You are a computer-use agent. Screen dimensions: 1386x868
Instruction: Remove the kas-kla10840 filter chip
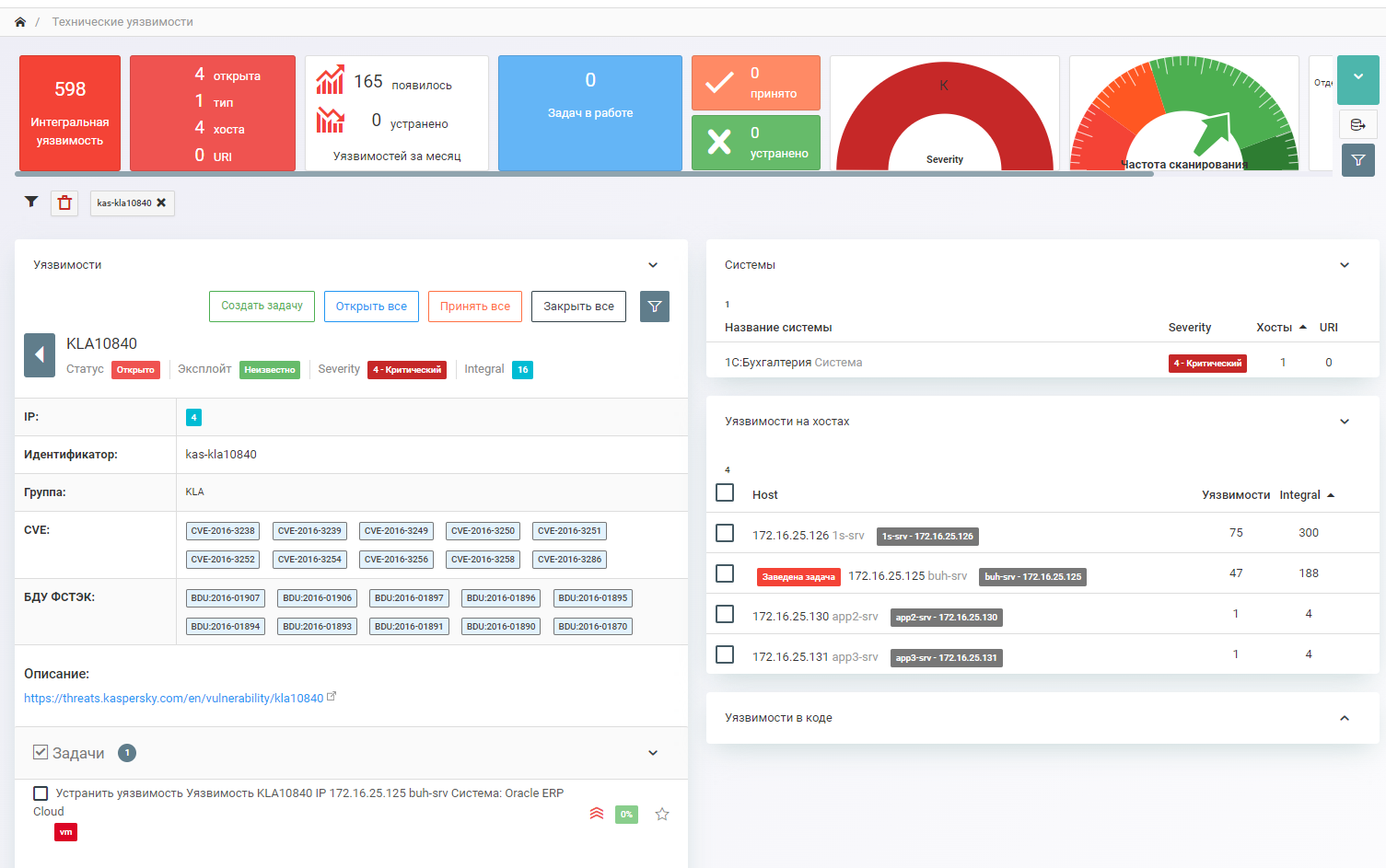point(161,203)
